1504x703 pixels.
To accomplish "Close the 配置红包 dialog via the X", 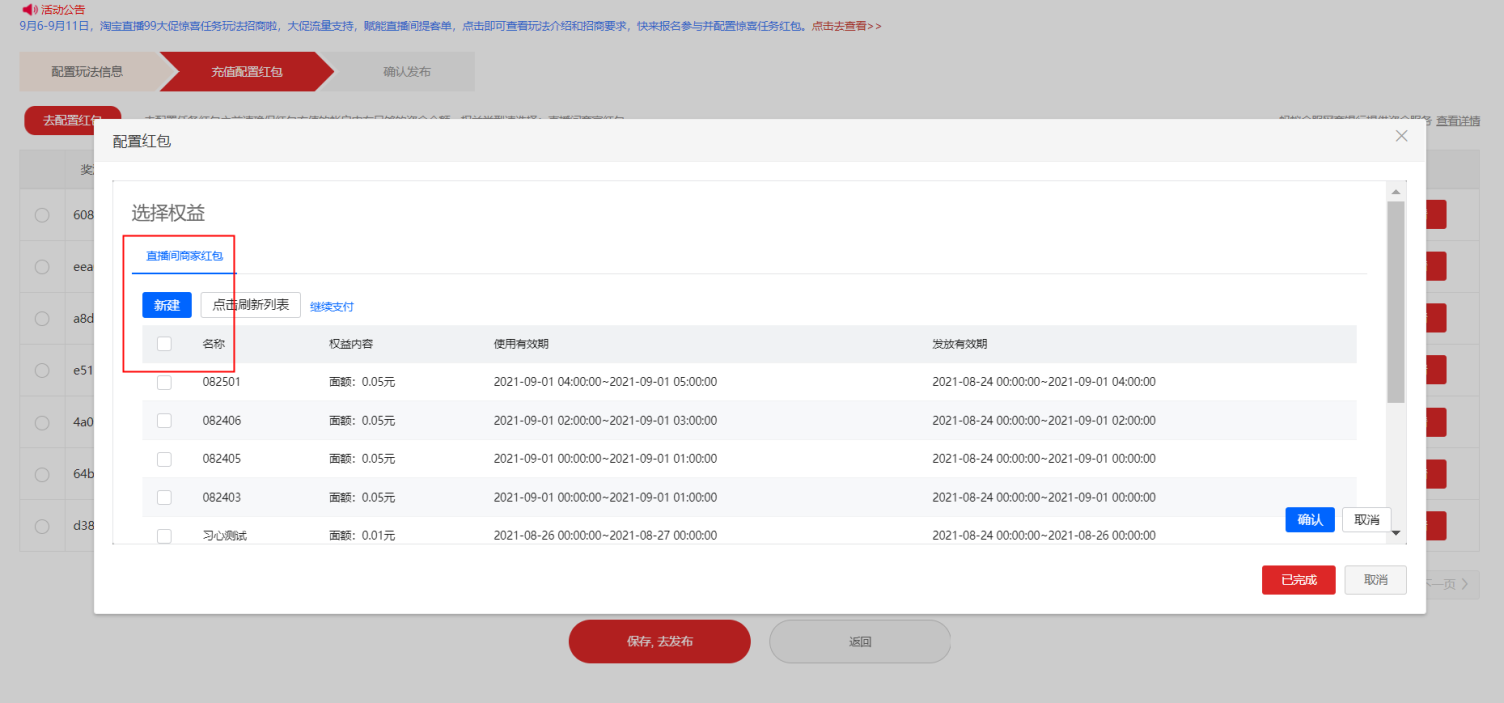I will coord(1401,135).
